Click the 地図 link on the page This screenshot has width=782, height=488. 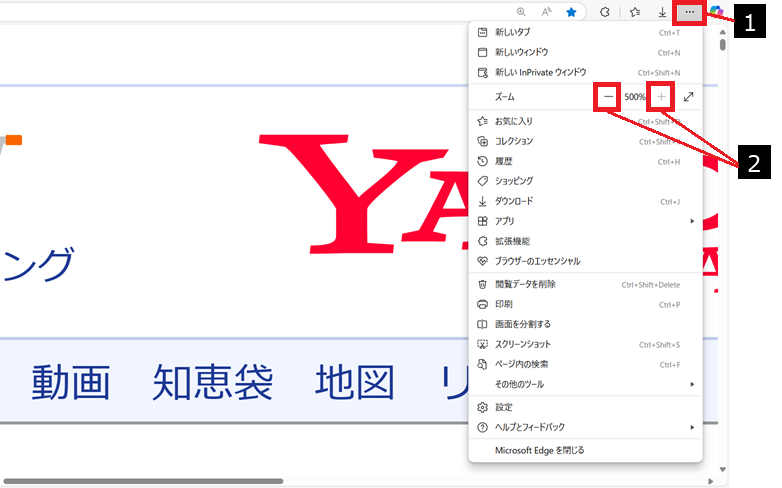pyautogui.click(x=355, y=382)
